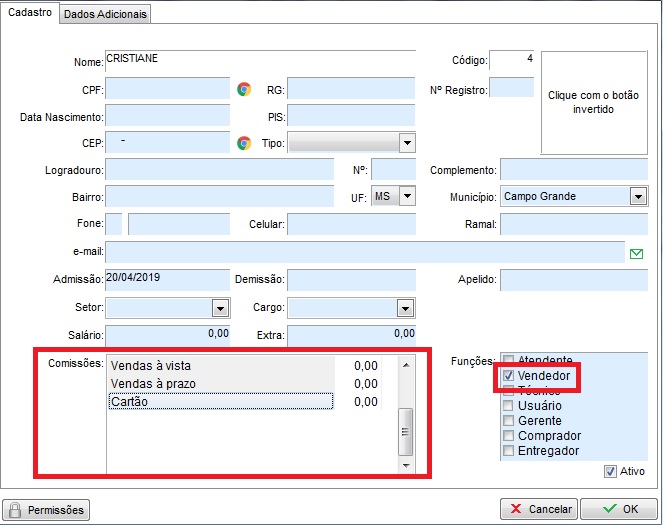This screenshot has width=663, height=525.
Task: Select the Vendas à vista commission row
Action: pos(220,366)
